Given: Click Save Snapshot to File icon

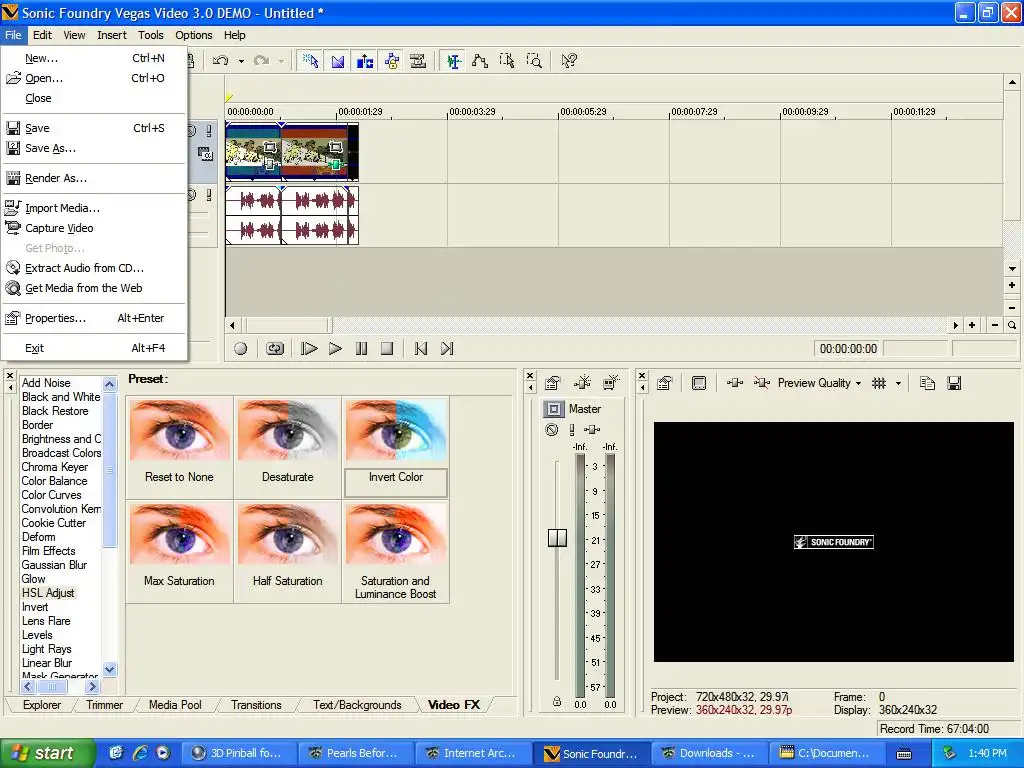Looking at the screenshot, I should click(x=954, y=383).
